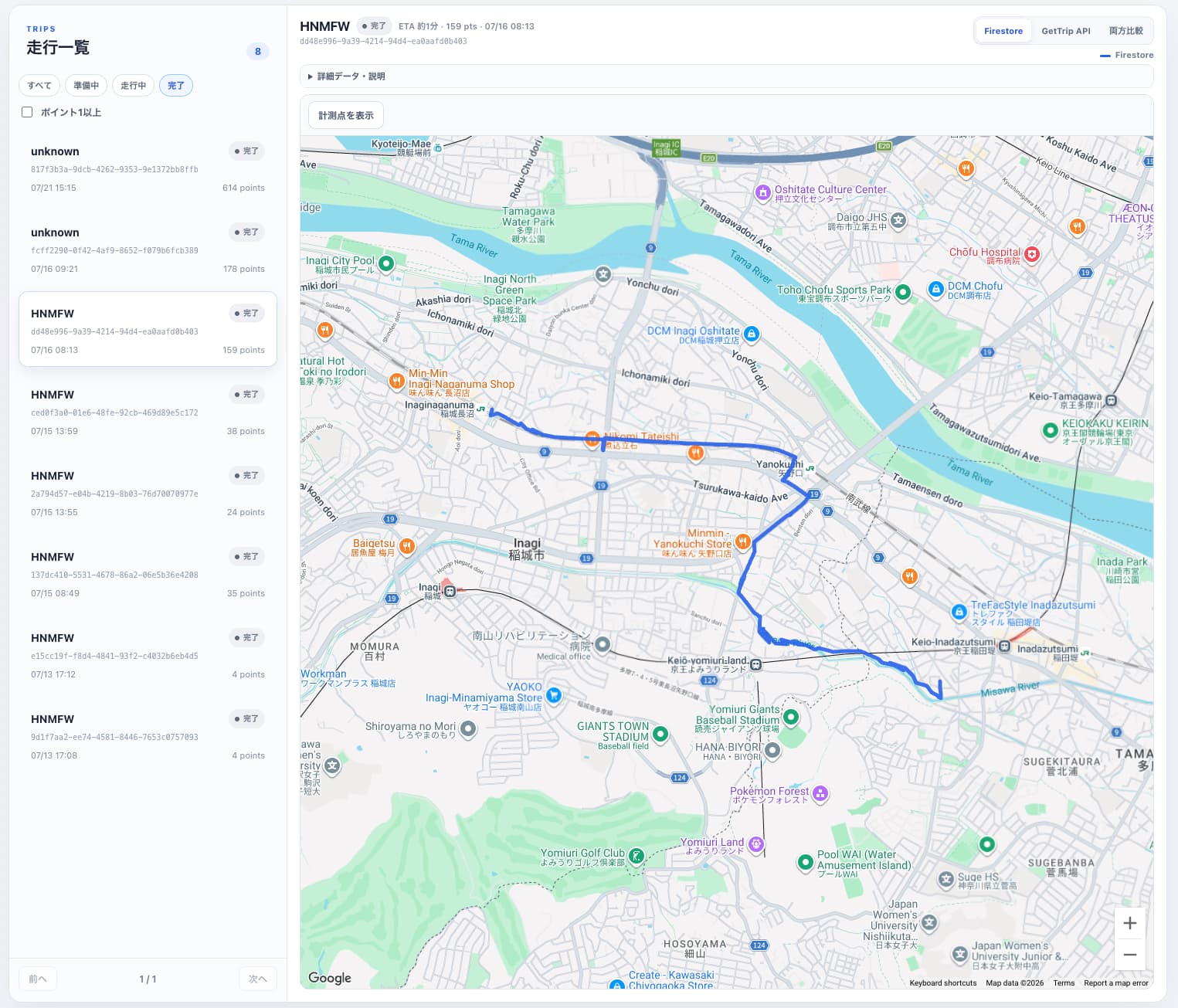The height and width of the screenshot is (1008, 1178).
Task: Enable the ポイント1以上 checkbox
Action: [27, 112]
